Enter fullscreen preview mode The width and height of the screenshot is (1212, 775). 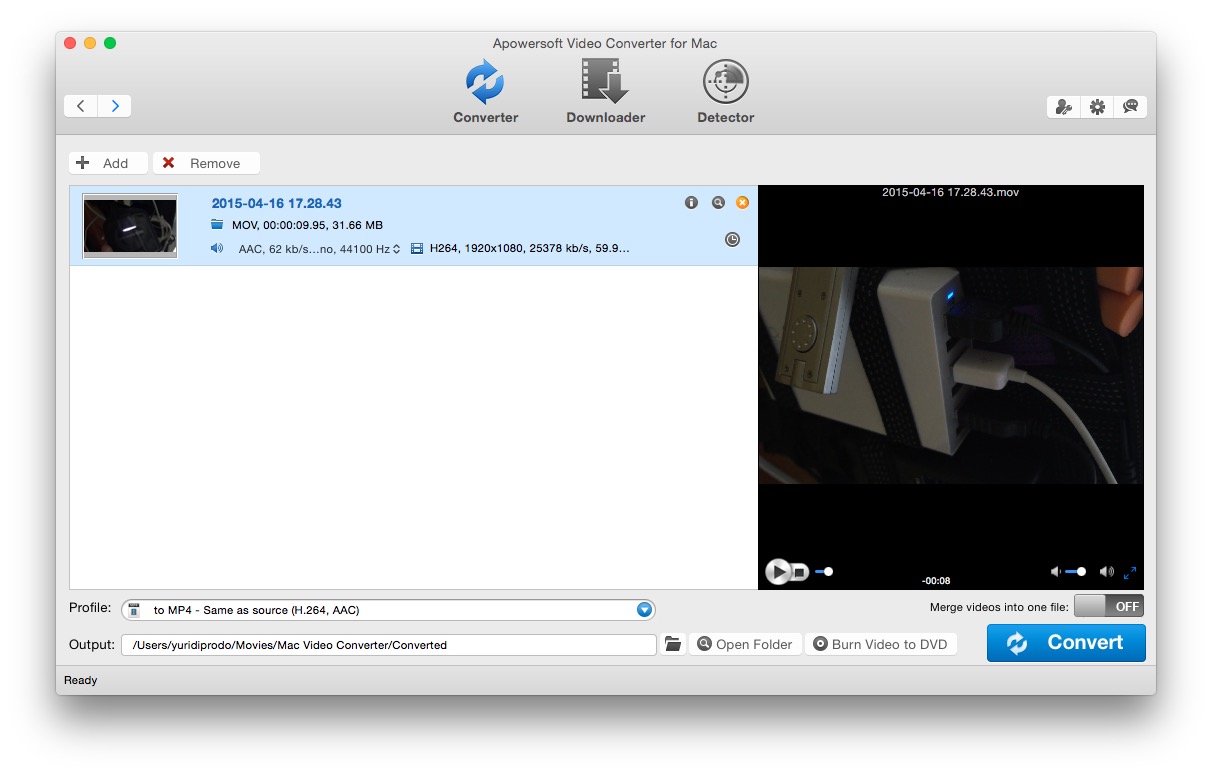pyautogui.click(x=1130, y=573)
